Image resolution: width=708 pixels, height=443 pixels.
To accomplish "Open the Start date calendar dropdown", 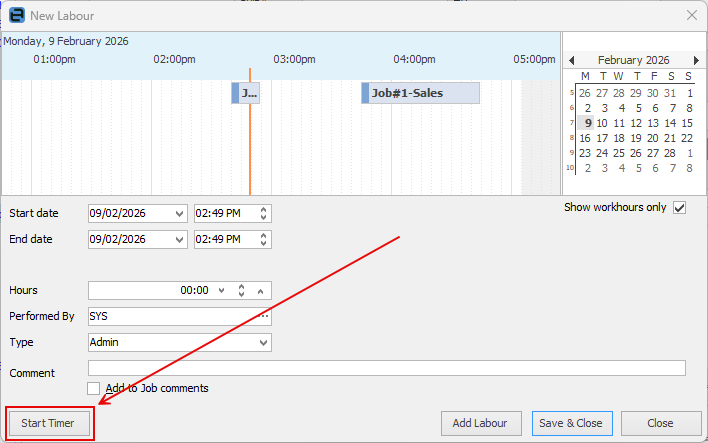I will point(179,213).
